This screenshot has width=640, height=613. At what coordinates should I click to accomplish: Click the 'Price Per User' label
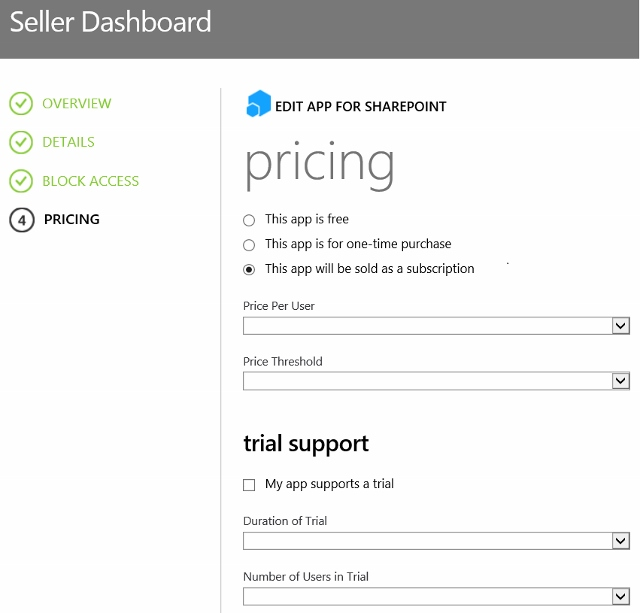click(x=279, y=306)
